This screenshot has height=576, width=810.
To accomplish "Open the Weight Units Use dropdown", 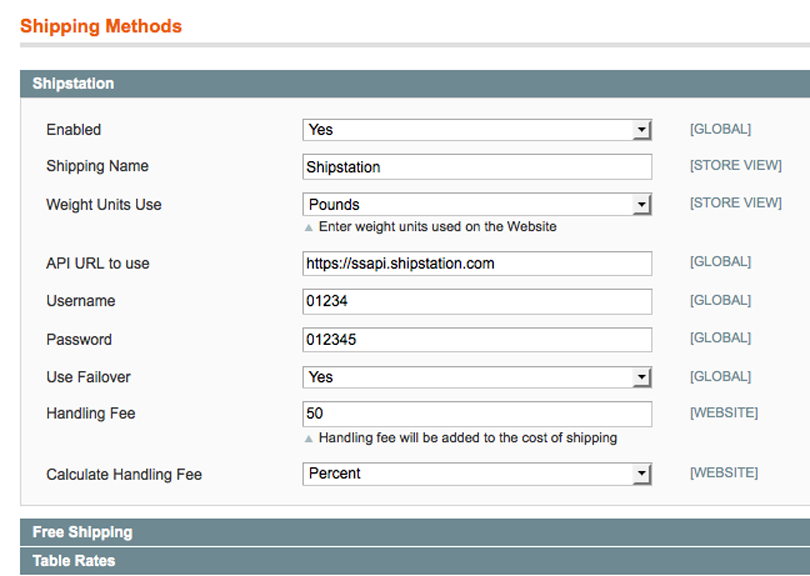I will tap(477, 205).
